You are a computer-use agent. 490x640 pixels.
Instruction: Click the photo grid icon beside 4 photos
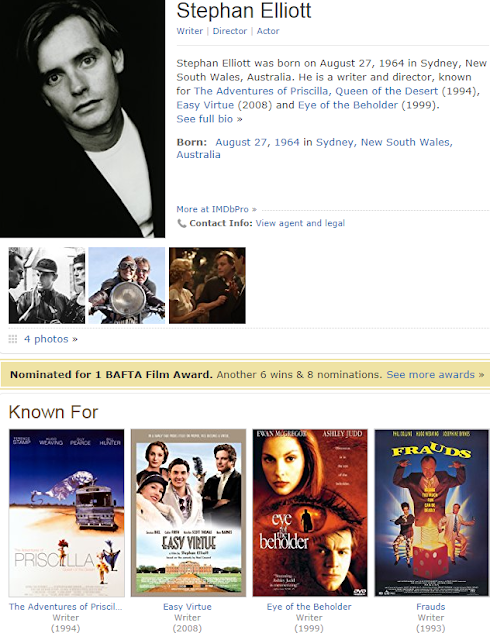[13, 339]
